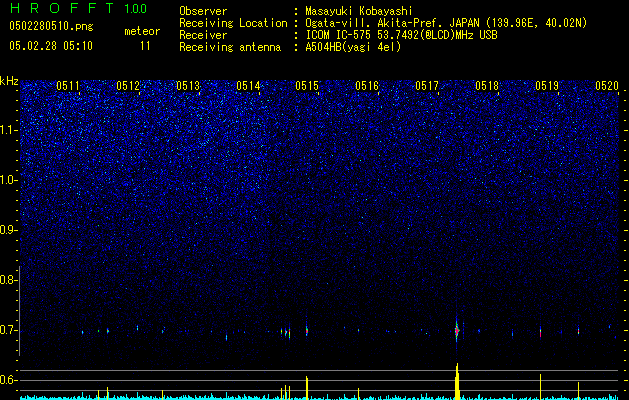Click the 0520 time marker

coord(607,86)
